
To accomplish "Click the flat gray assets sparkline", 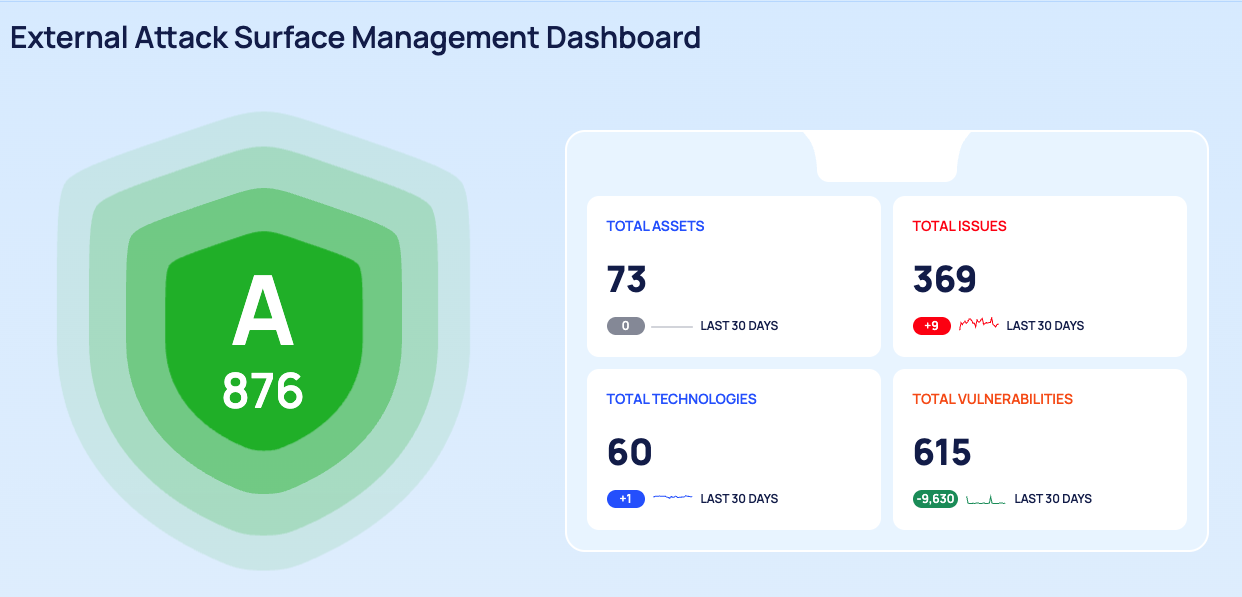I will click(673, 327).
